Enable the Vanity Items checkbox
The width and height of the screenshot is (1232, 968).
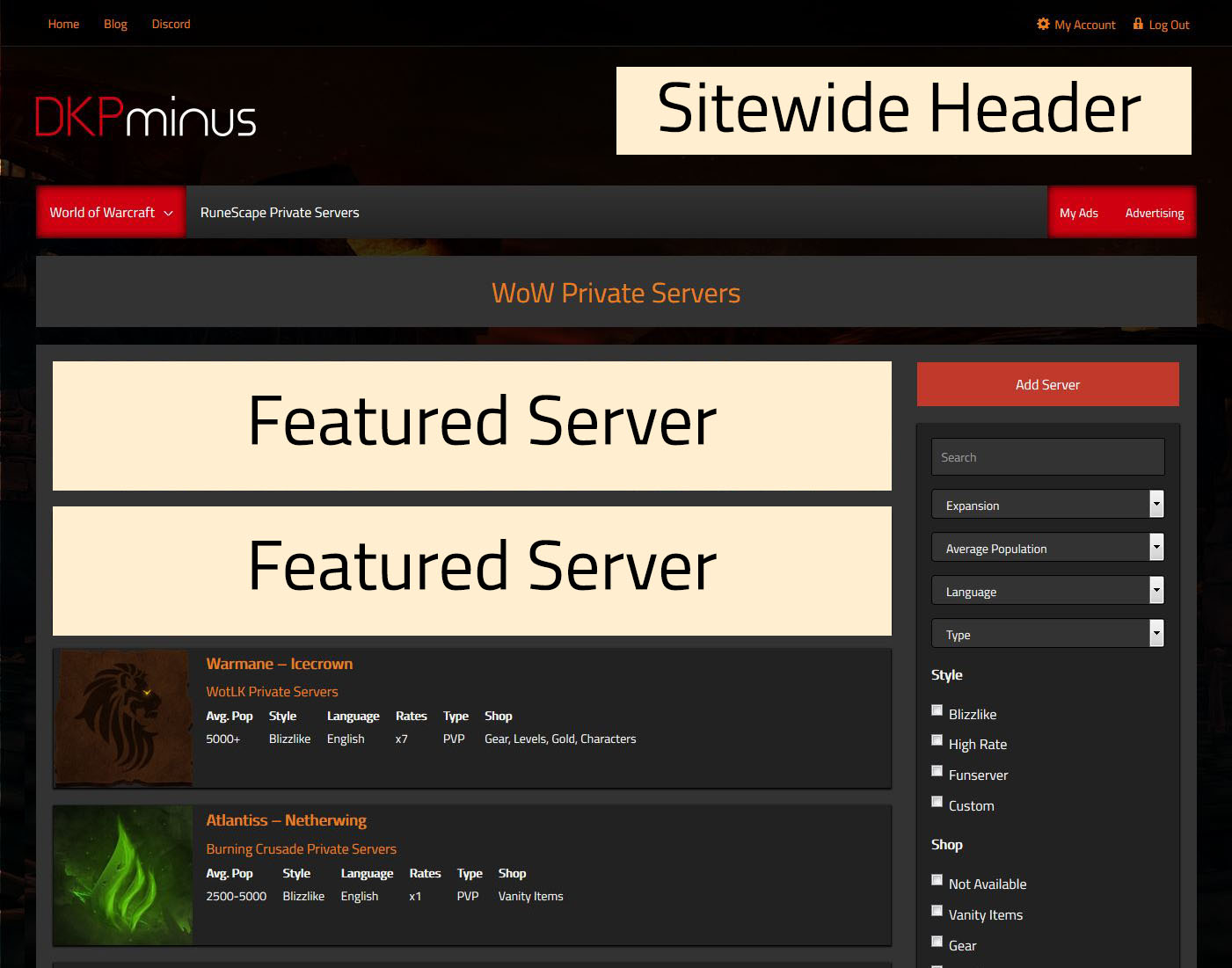point(937,911)
